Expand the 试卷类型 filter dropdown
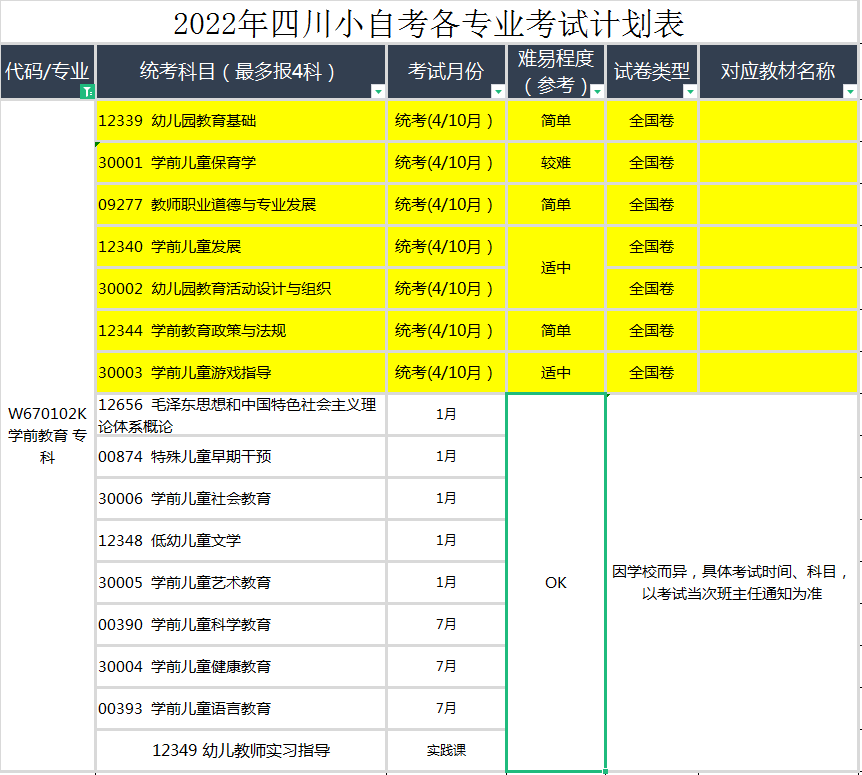 click(689, 91)
